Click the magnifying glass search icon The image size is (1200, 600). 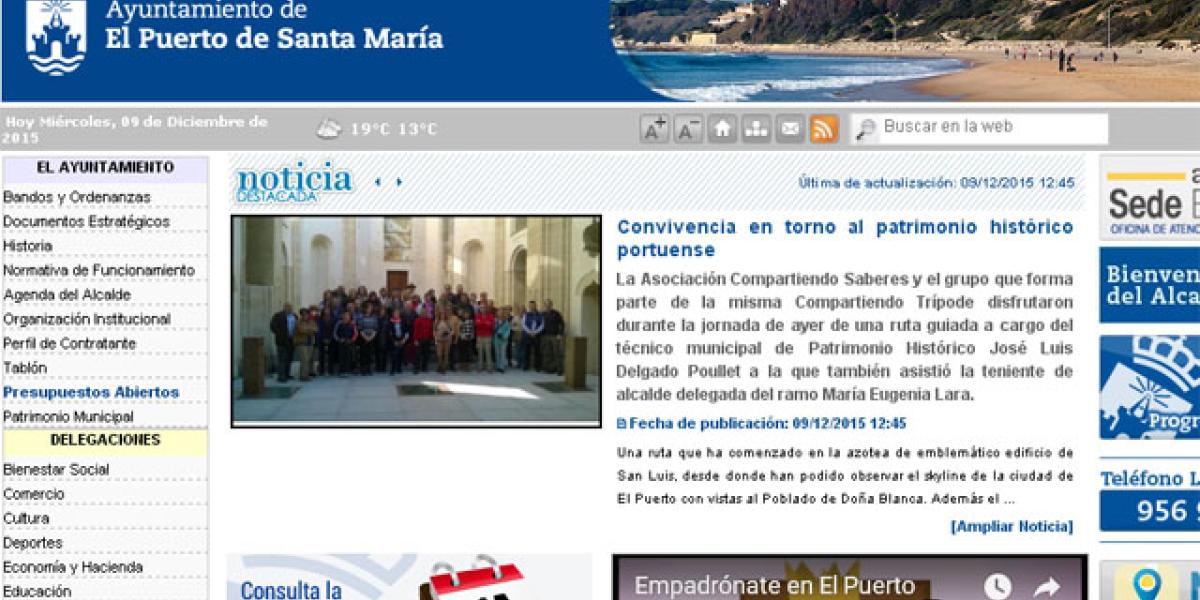click(866, 129)
